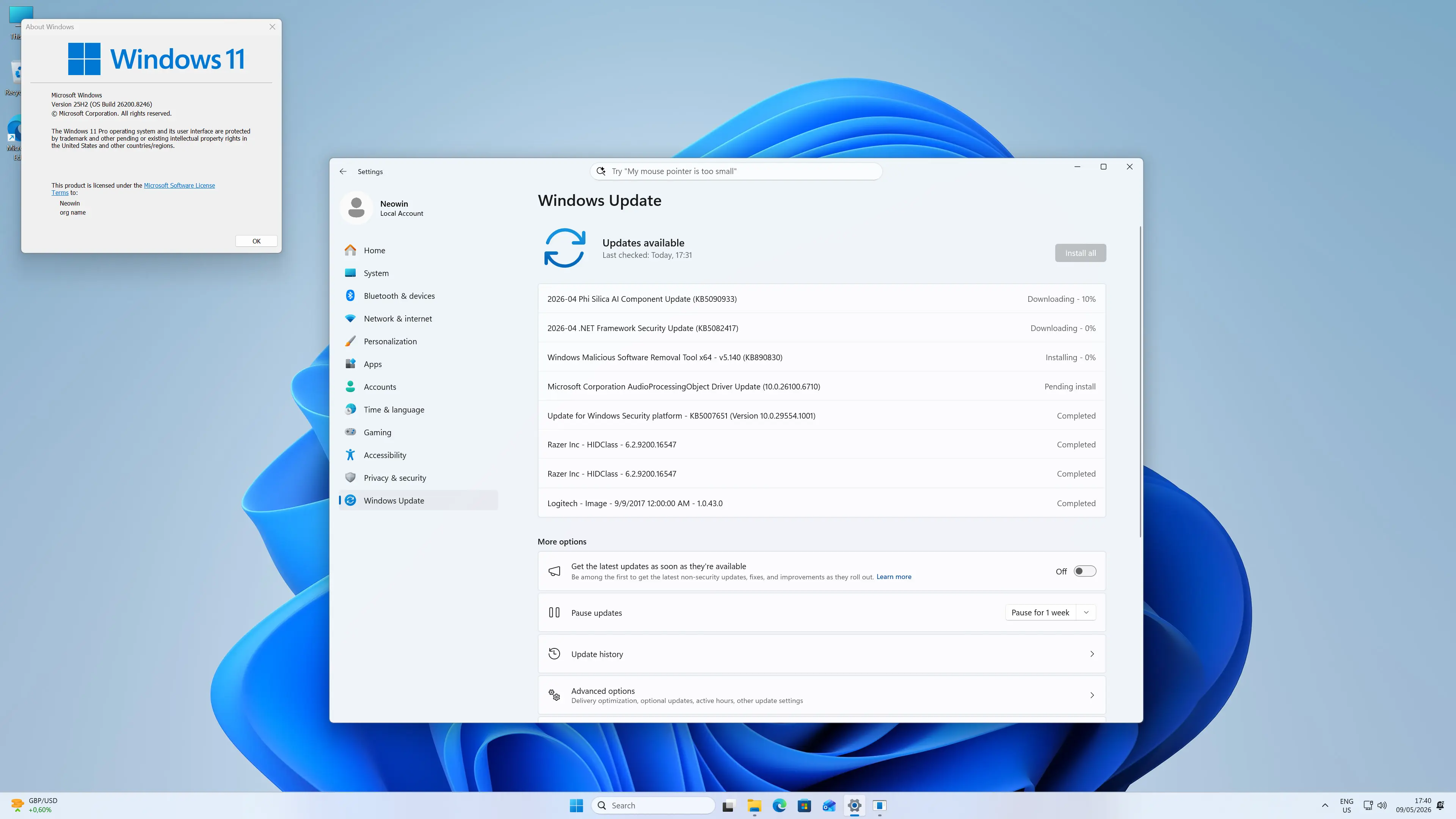Click the Pause updates icon

[x=554, y=612]
